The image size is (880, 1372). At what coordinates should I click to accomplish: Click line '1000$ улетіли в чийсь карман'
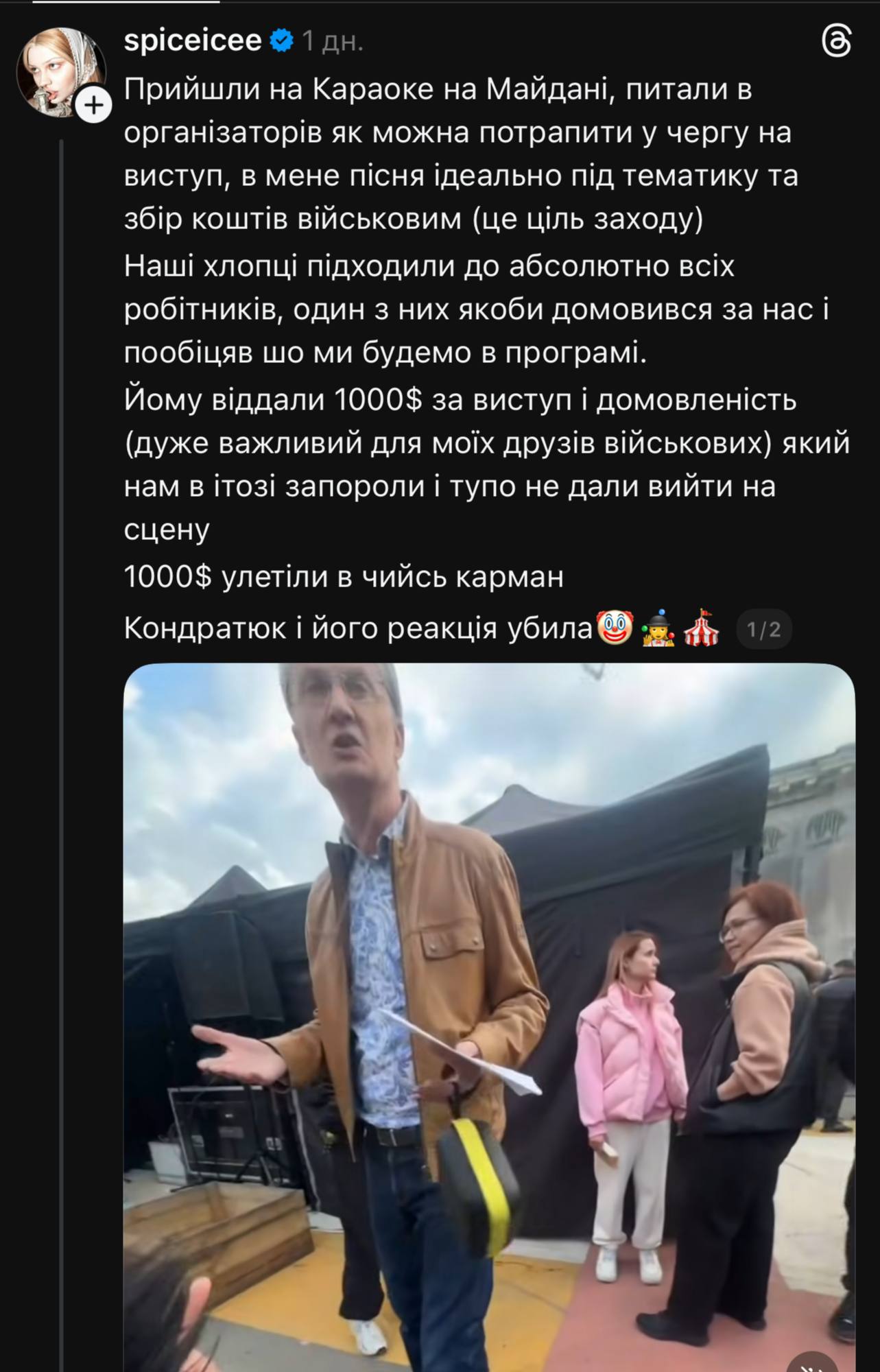coord(344,577)
